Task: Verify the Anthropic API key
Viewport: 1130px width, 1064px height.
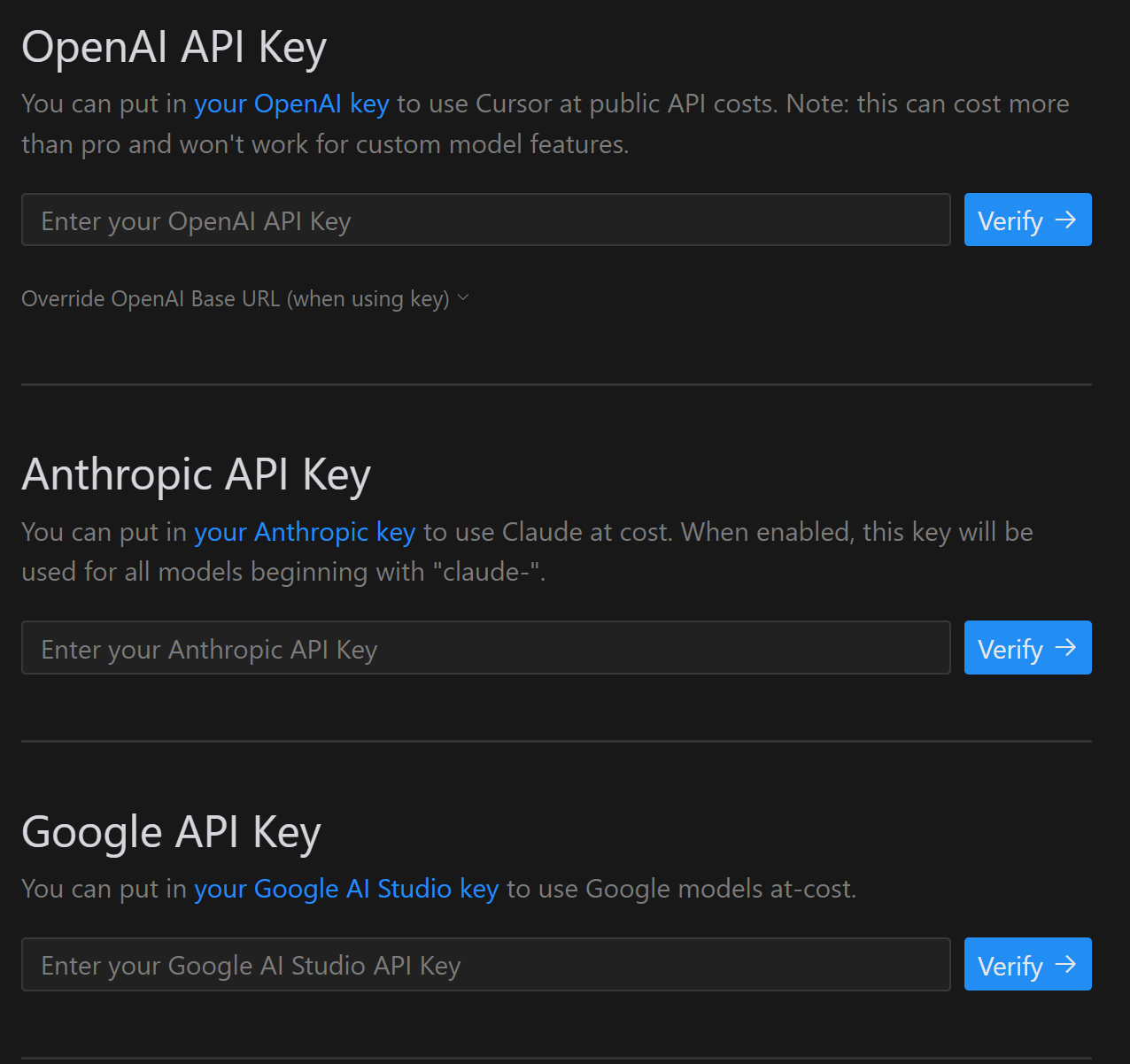Action: click(1027, 648)
